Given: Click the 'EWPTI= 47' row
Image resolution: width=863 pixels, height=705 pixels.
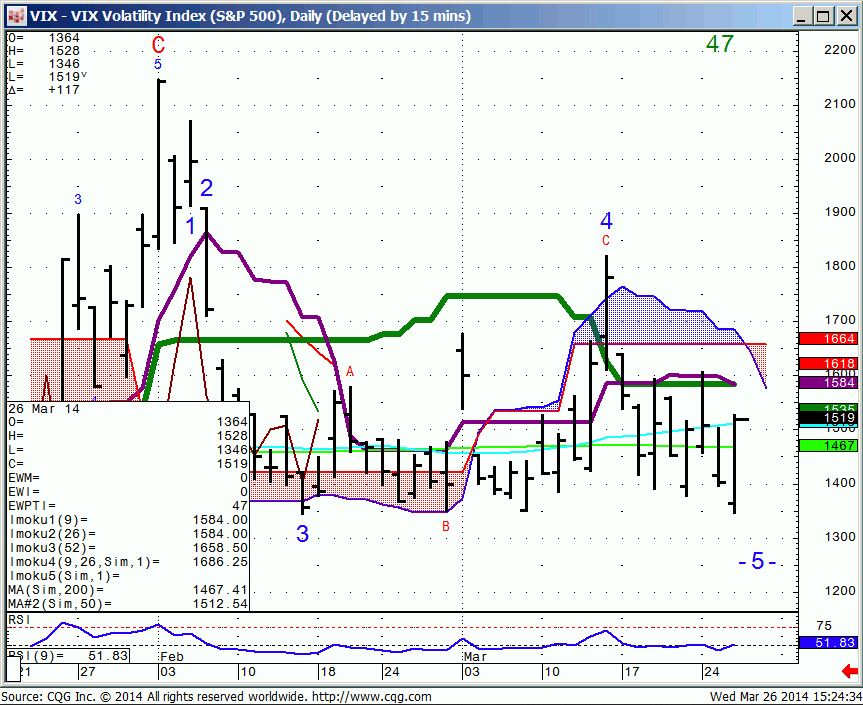Looking at the screenshot, I should [x=128, y=506].
